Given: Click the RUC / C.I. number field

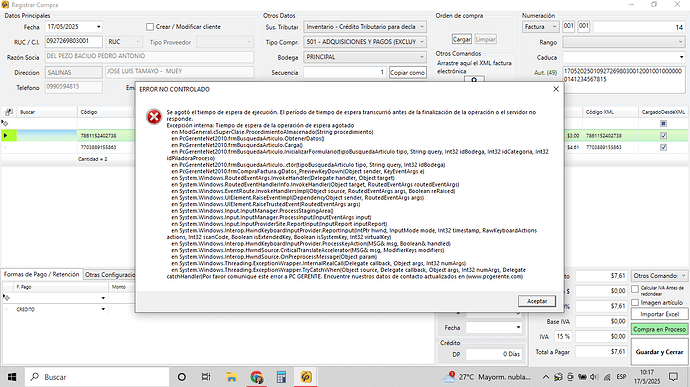Looking at the screenshot, I should [73, 42].
